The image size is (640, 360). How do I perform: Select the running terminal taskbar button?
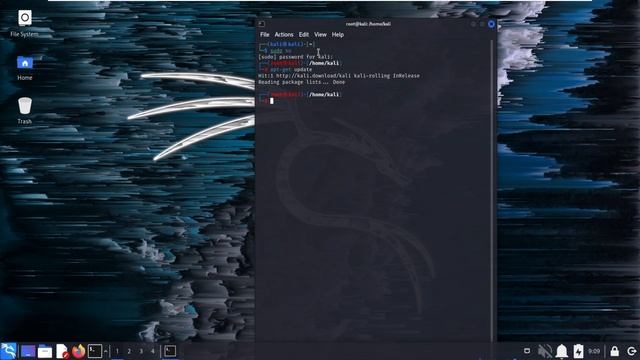click(170, 351)
